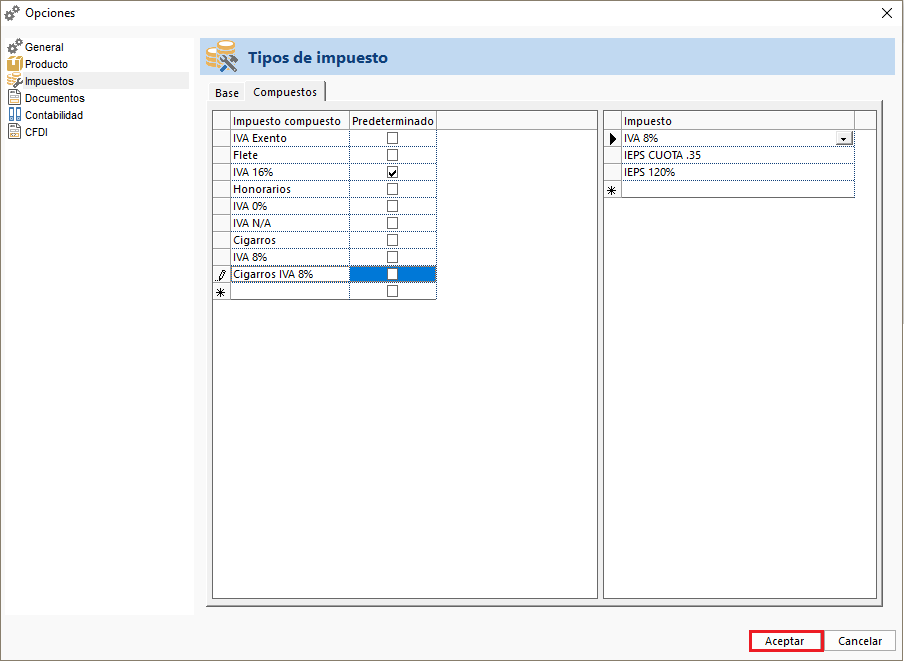Image resolution: width=904 pixels, height=661 pixels.
Task: Select the Compuestos tab
Action: click(285, 92)
